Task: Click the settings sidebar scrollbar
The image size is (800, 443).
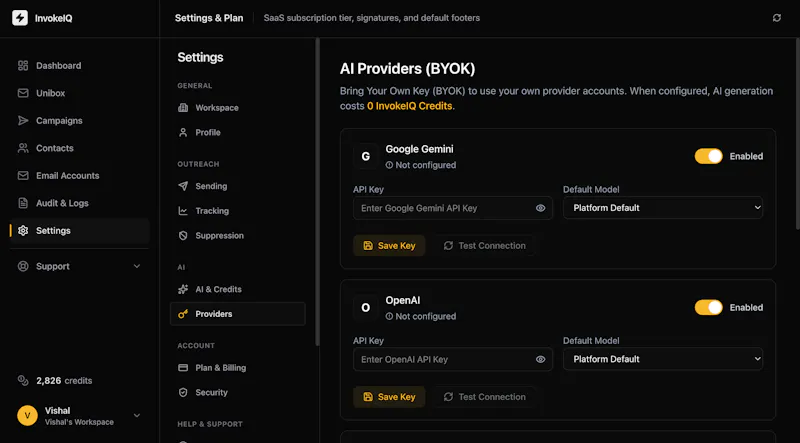Action: (317, 191)
